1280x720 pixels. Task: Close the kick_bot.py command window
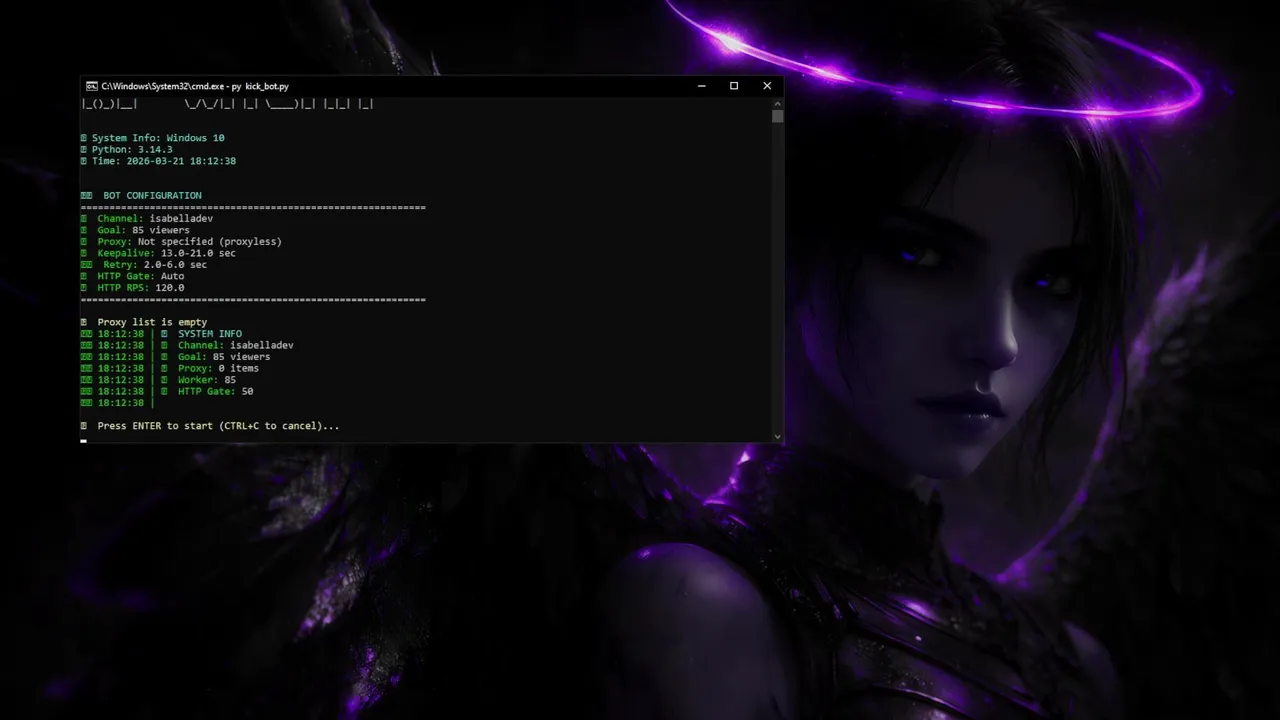pos(767,86)
